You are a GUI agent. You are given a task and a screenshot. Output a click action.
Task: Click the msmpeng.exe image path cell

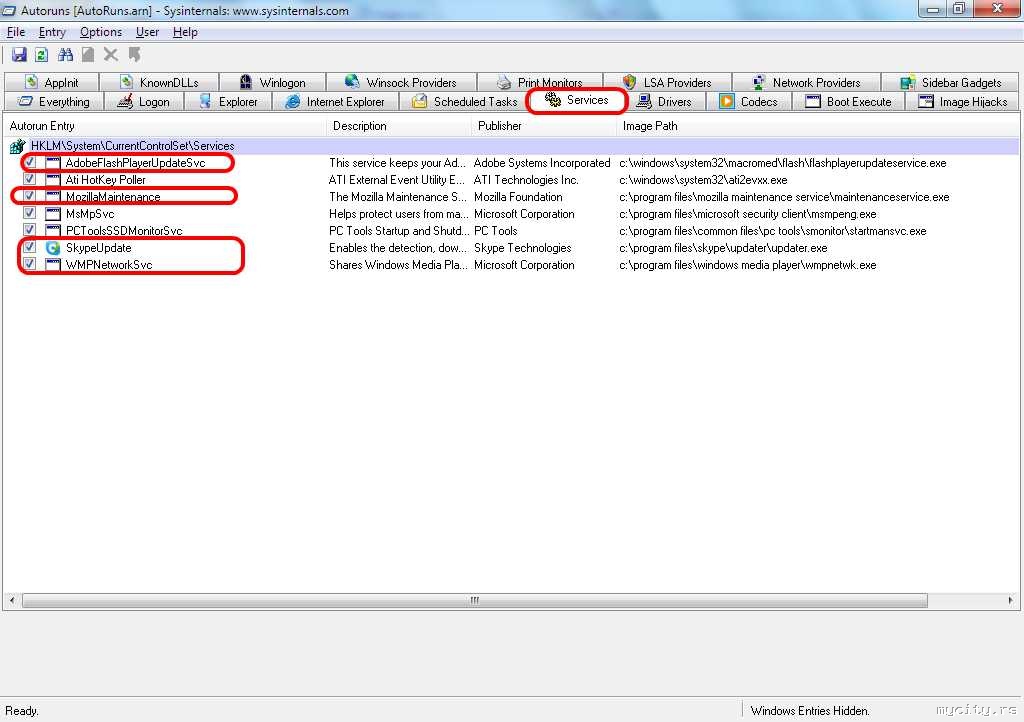click(x=748, y=213)
